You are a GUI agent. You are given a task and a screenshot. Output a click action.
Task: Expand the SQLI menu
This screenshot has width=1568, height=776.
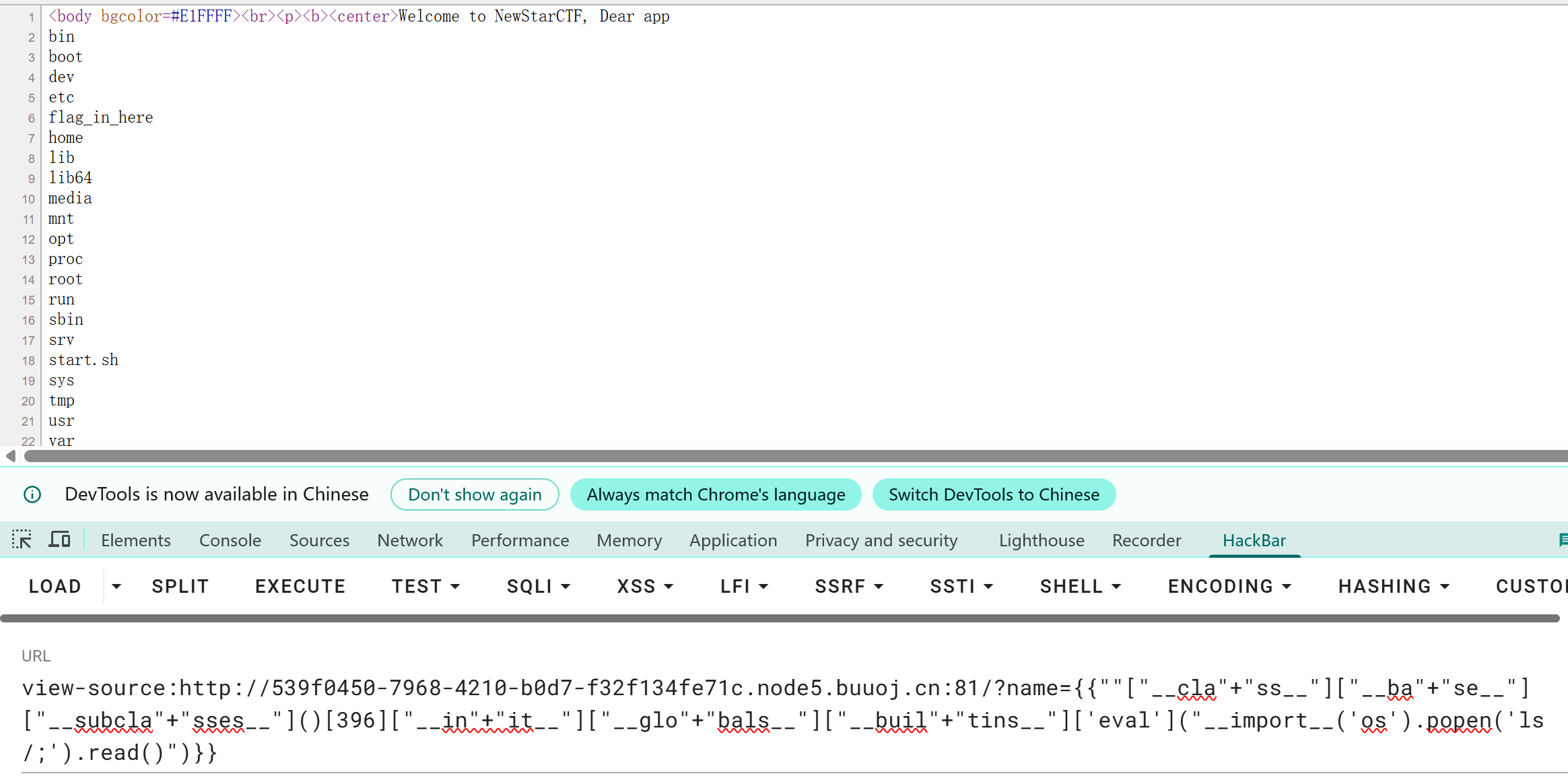[x=539, y=586]
